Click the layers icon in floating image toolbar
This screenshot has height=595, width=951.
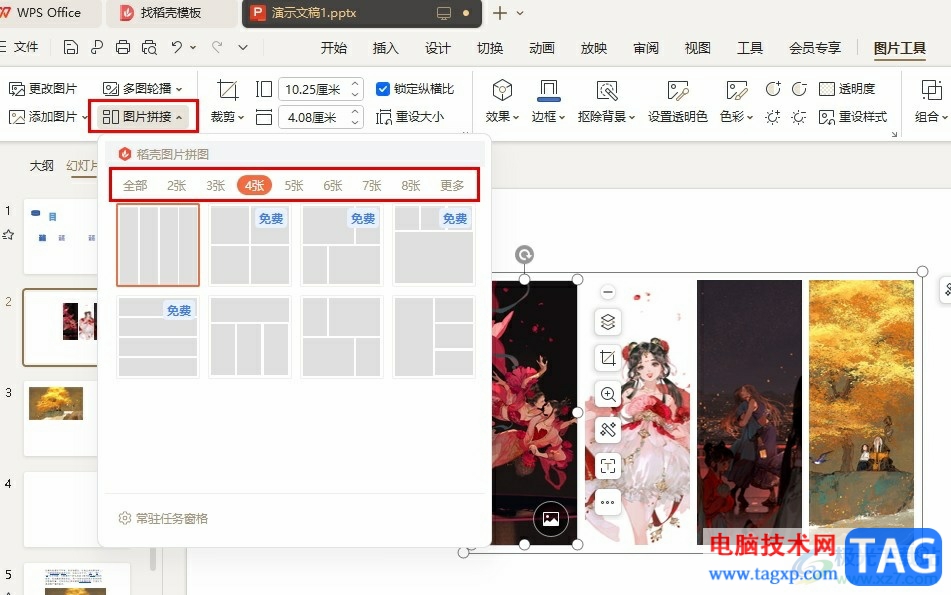coord(608,321)
